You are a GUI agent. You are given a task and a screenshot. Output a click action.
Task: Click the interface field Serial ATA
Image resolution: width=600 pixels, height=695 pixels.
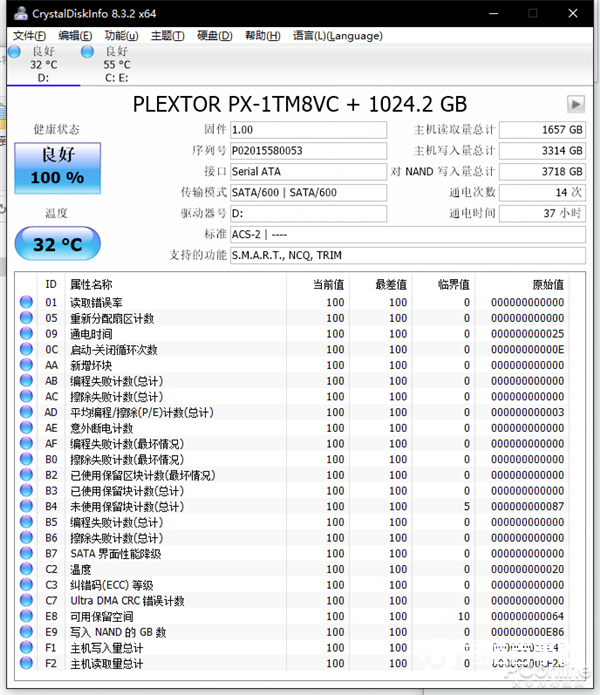[x=308, y=172]
